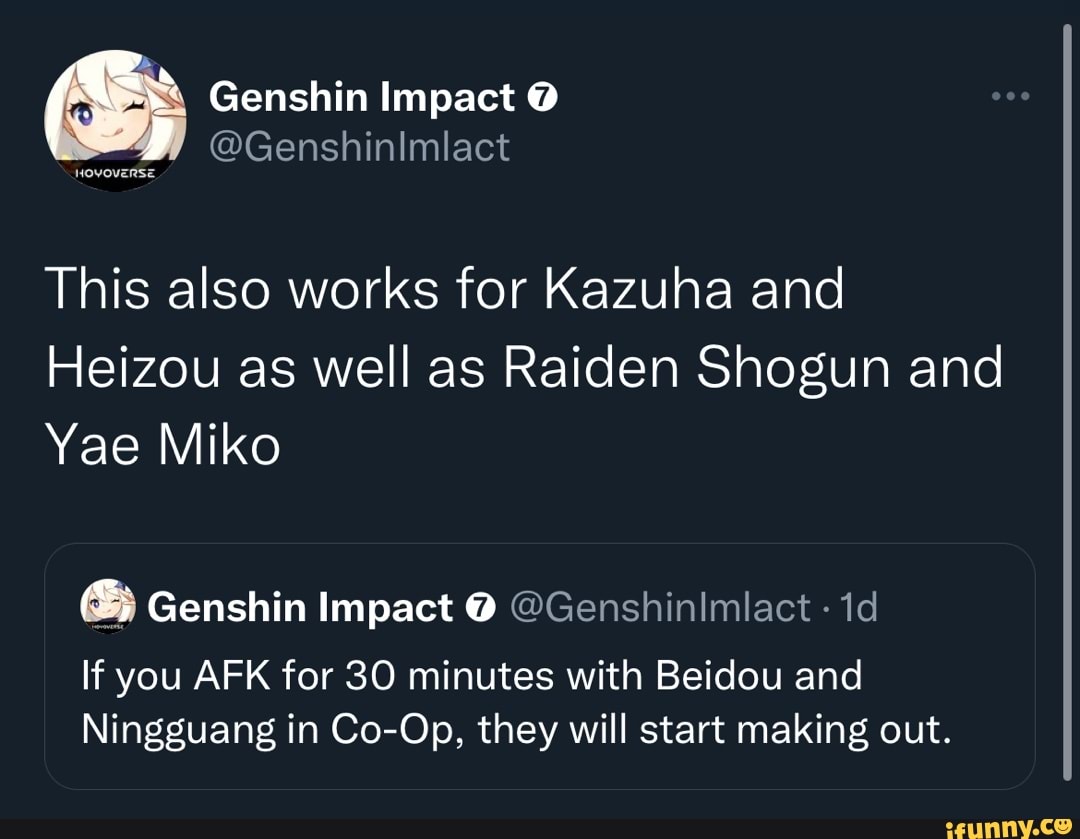Image resolution: width=1080 pixels, height=839 pixels.
Task: Open the three-dot more options menu
Action: tap(1012, 96)
